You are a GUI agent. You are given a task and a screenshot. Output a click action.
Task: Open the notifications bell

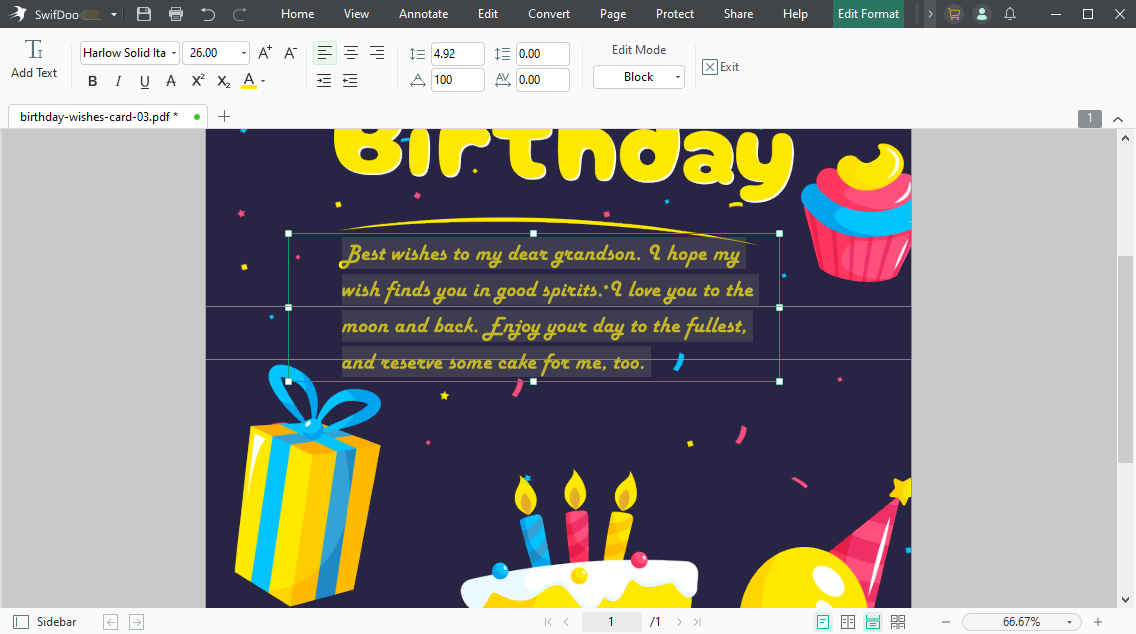1010,14
